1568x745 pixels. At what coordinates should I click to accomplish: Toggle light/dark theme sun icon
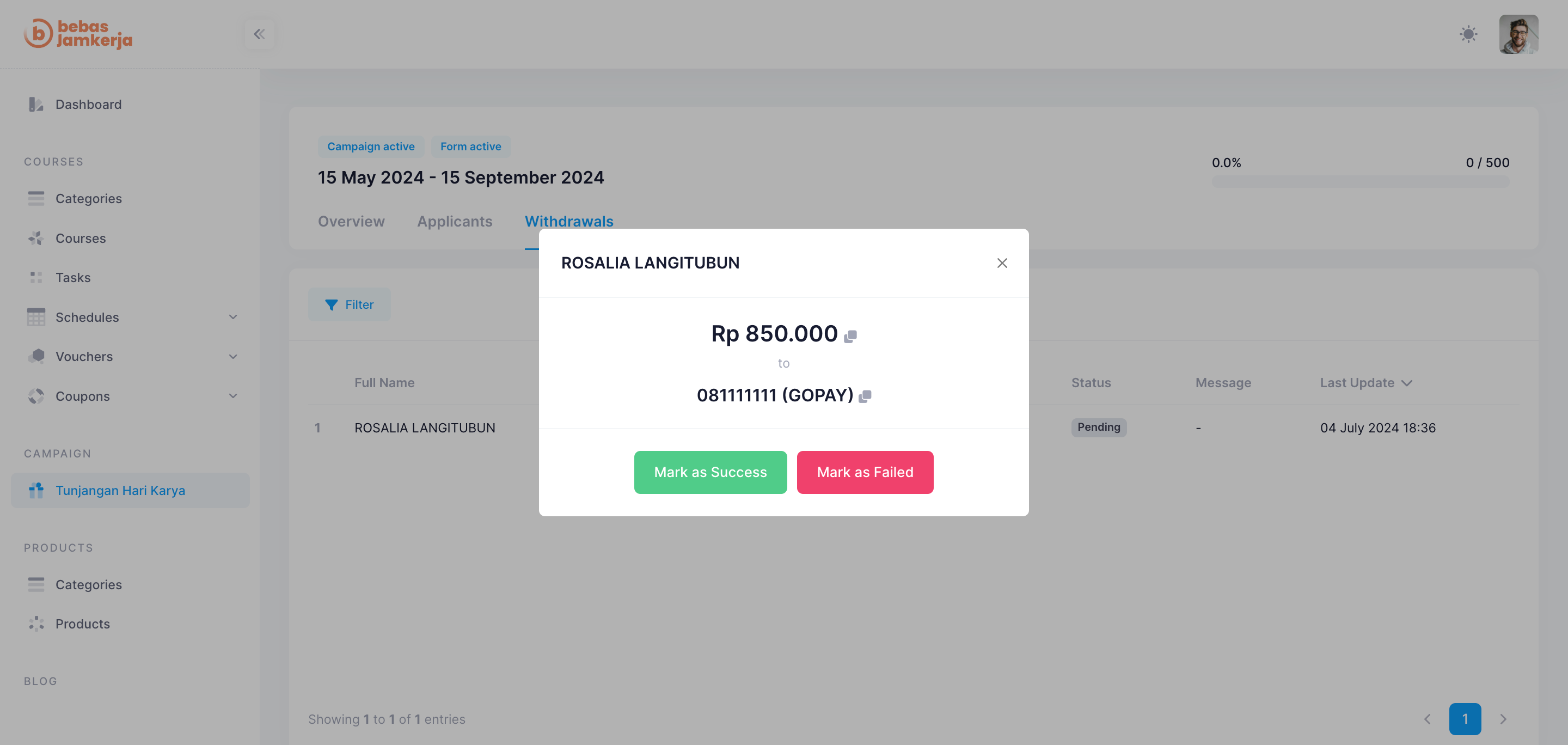[1468, 34]
